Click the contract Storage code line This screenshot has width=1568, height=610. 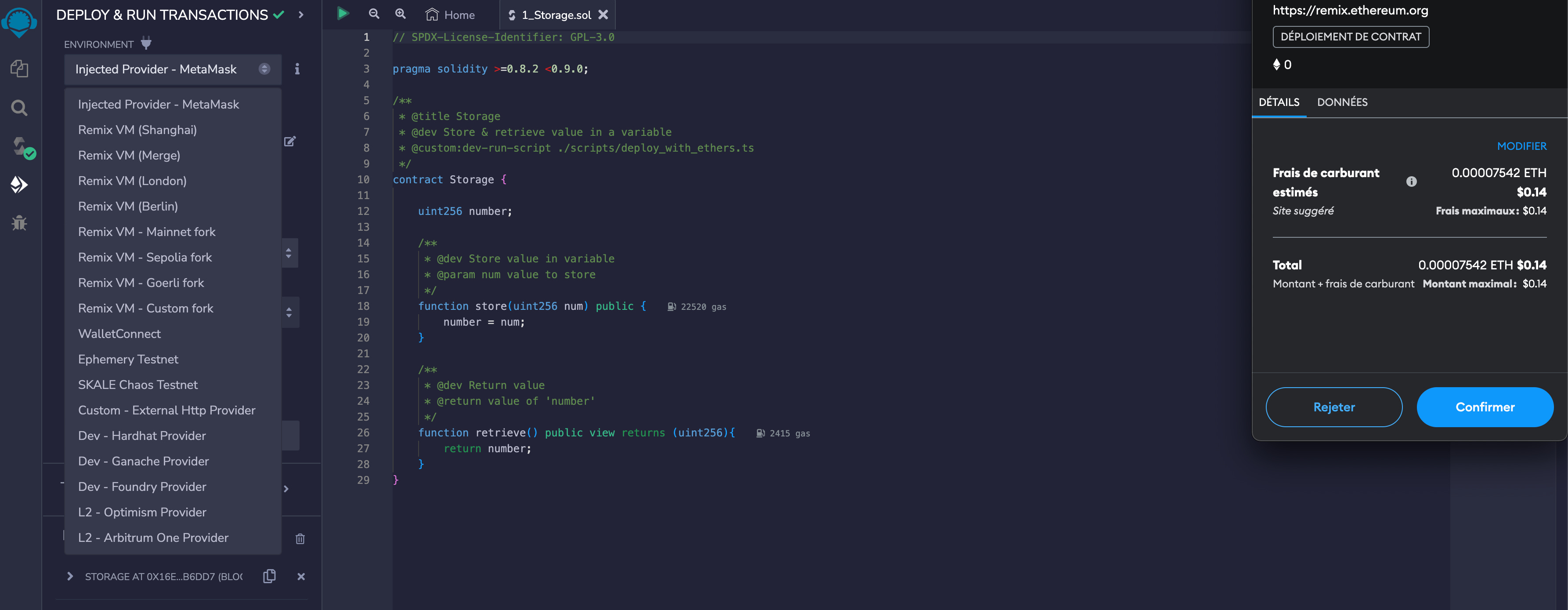450,180
